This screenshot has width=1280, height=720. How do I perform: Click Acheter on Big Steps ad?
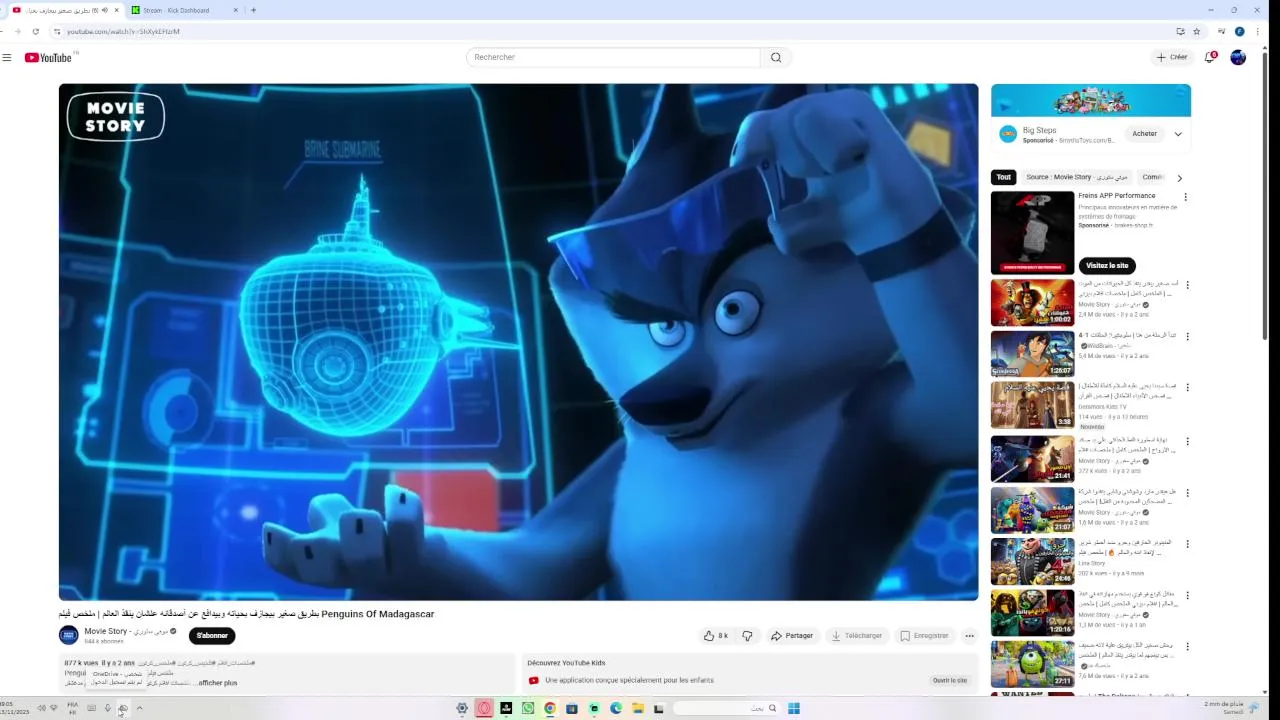coord(1145,133)
